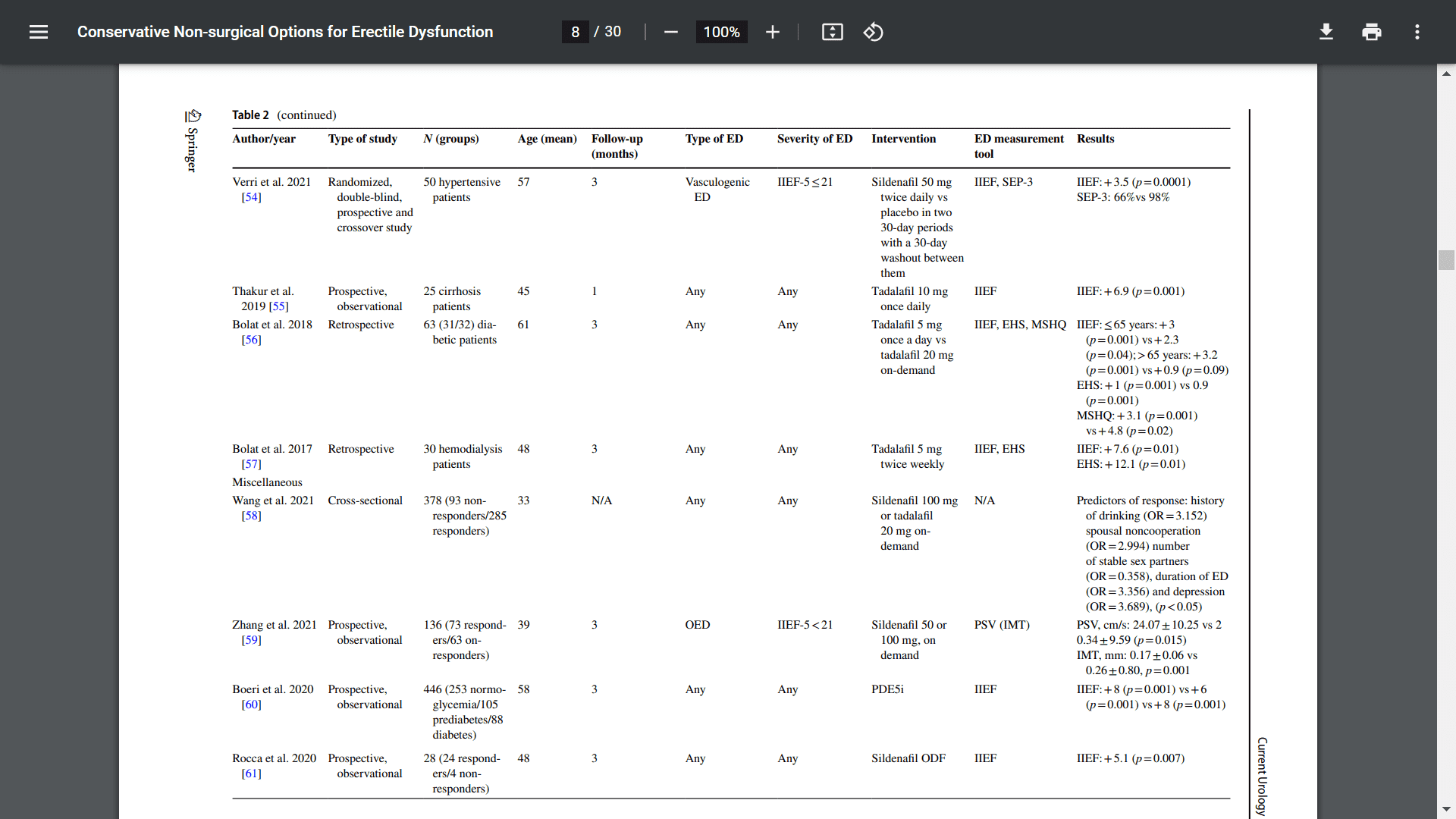Open reference link [58] for Wang et al.

(251, 516)
